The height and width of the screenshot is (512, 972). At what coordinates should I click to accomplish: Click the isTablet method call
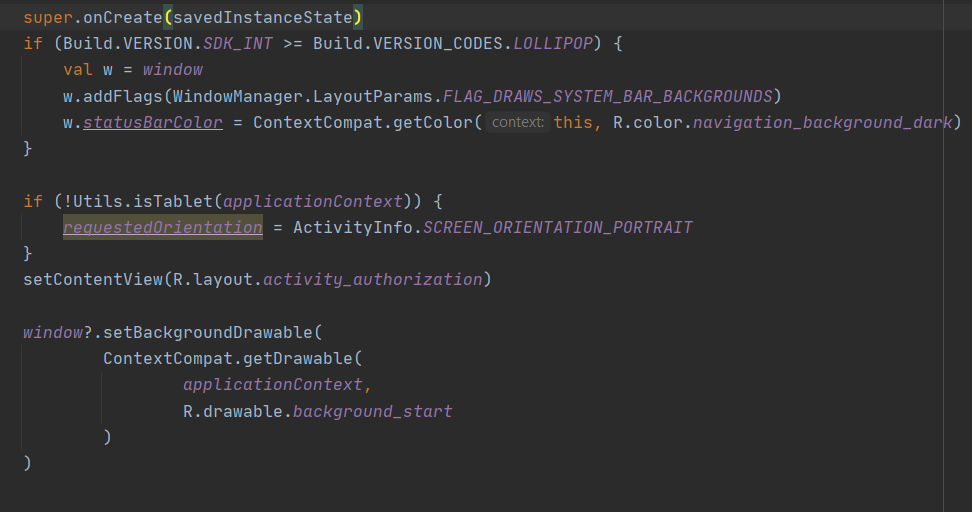pyautogui.click(x=173, y=201)
